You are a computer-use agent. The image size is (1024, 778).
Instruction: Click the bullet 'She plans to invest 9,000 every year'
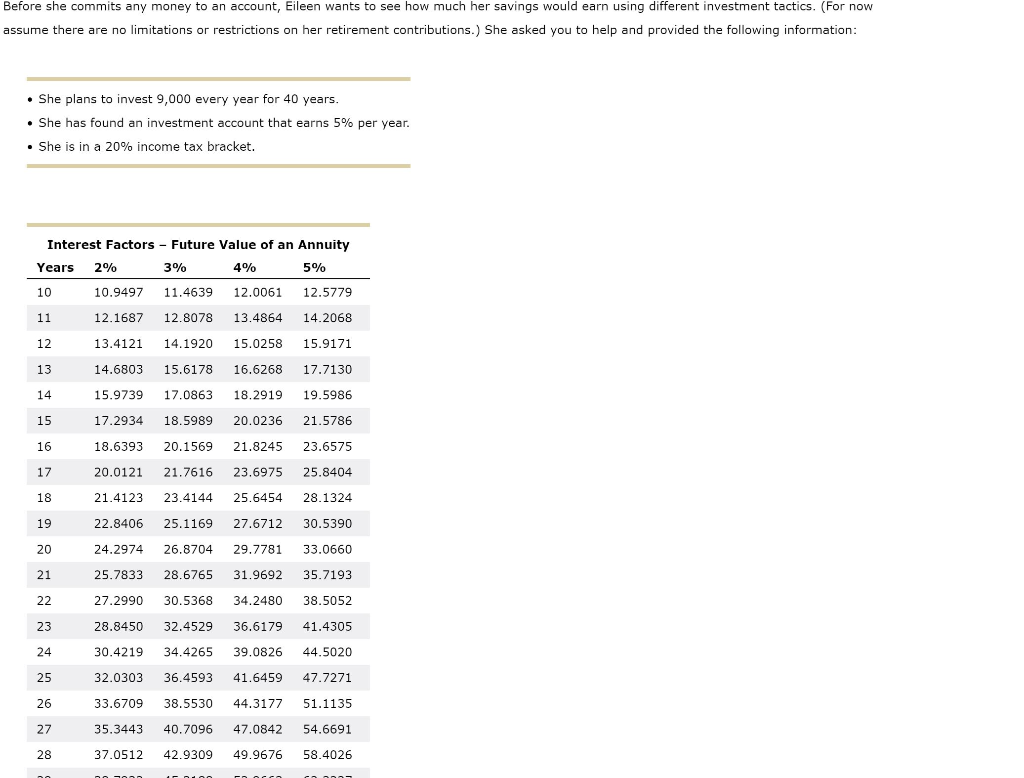point(183,99)
